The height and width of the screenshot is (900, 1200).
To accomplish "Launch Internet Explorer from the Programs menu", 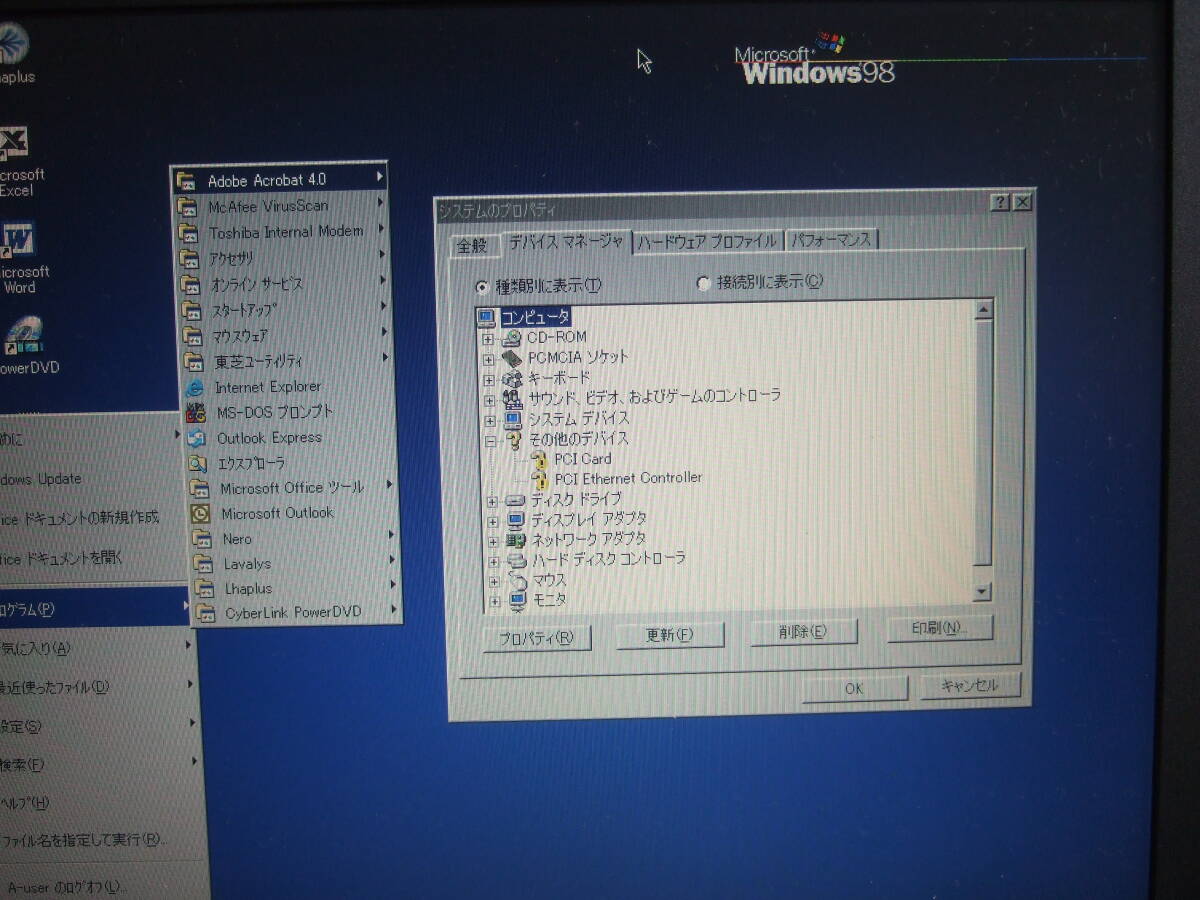I will coord(267,387).
